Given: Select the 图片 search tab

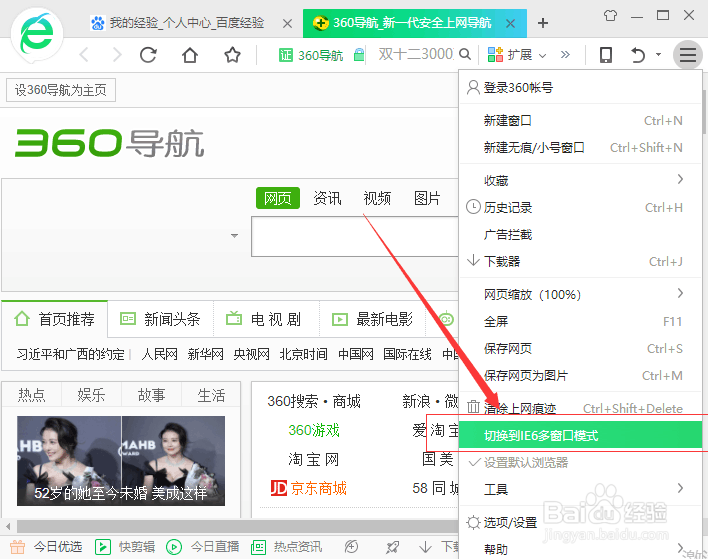Looking at the screenshot, I should pyautogui.click(x=427, y=198).
